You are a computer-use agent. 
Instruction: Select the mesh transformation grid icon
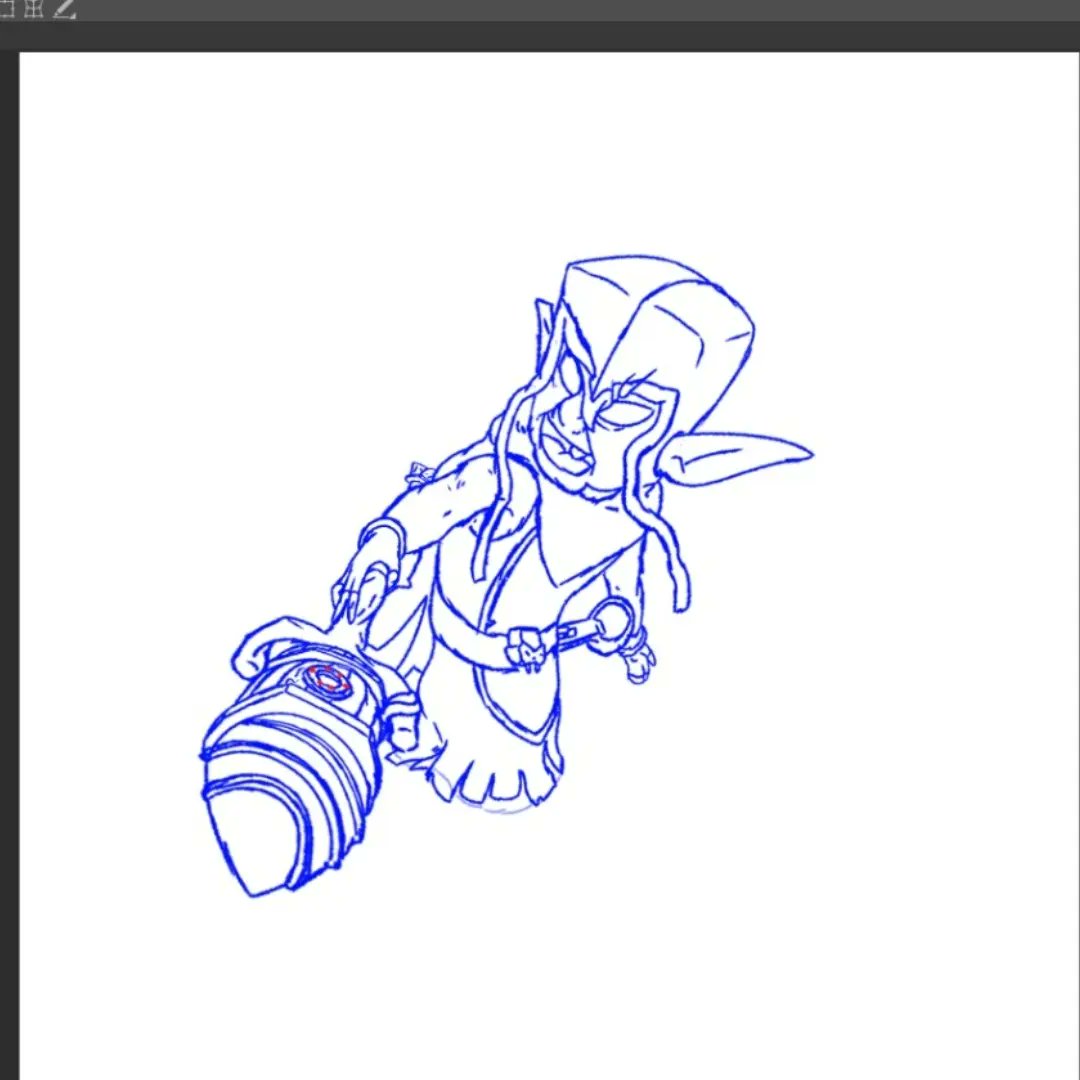[33, 8]
